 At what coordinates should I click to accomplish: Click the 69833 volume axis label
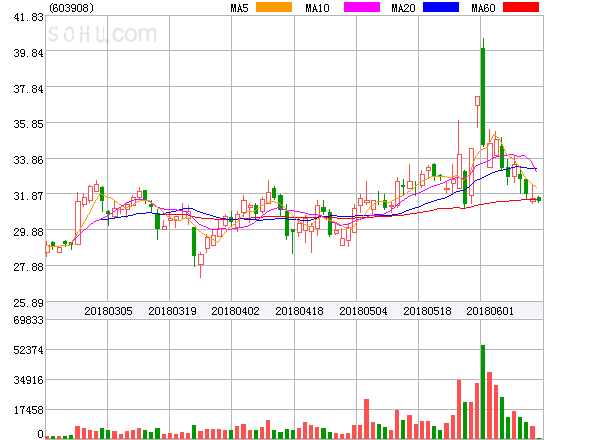pyautogui.click(x=28, y=320)
